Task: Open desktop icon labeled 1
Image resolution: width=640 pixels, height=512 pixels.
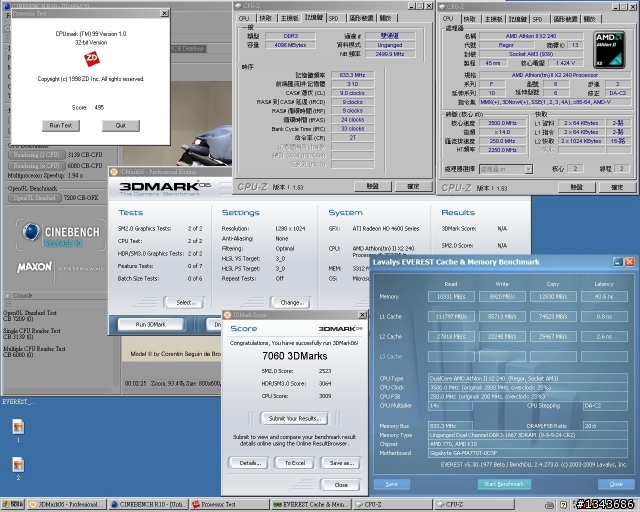Action: pyautogui.click(x=18, y=427)
